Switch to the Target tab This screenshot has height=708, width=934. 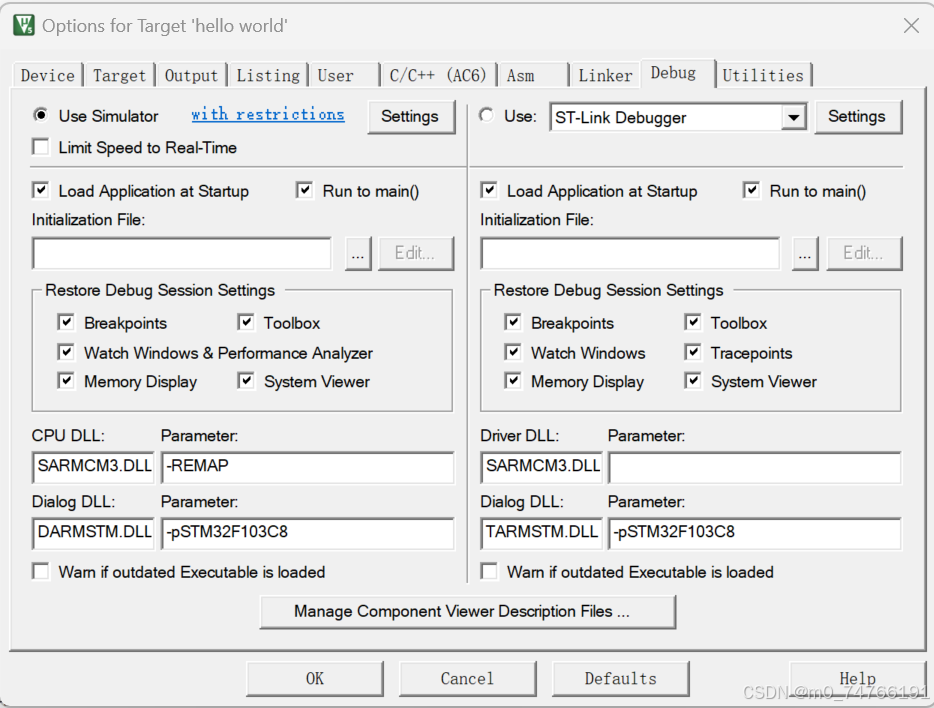[x=119, y=76]
